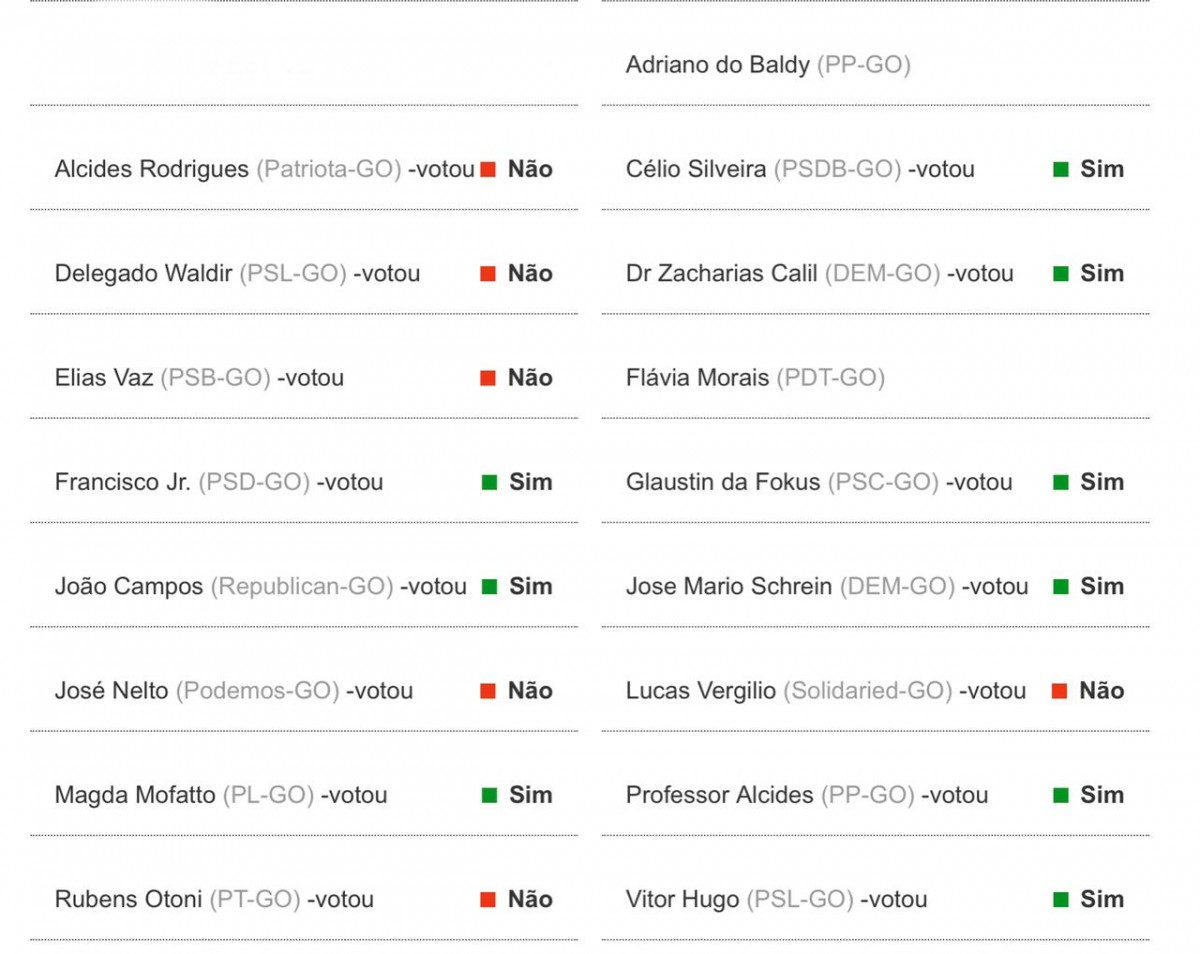
Task: Click the Sim label for Glaustin da Fokus
Action: pyautogui.click(x=1102, y=482)
